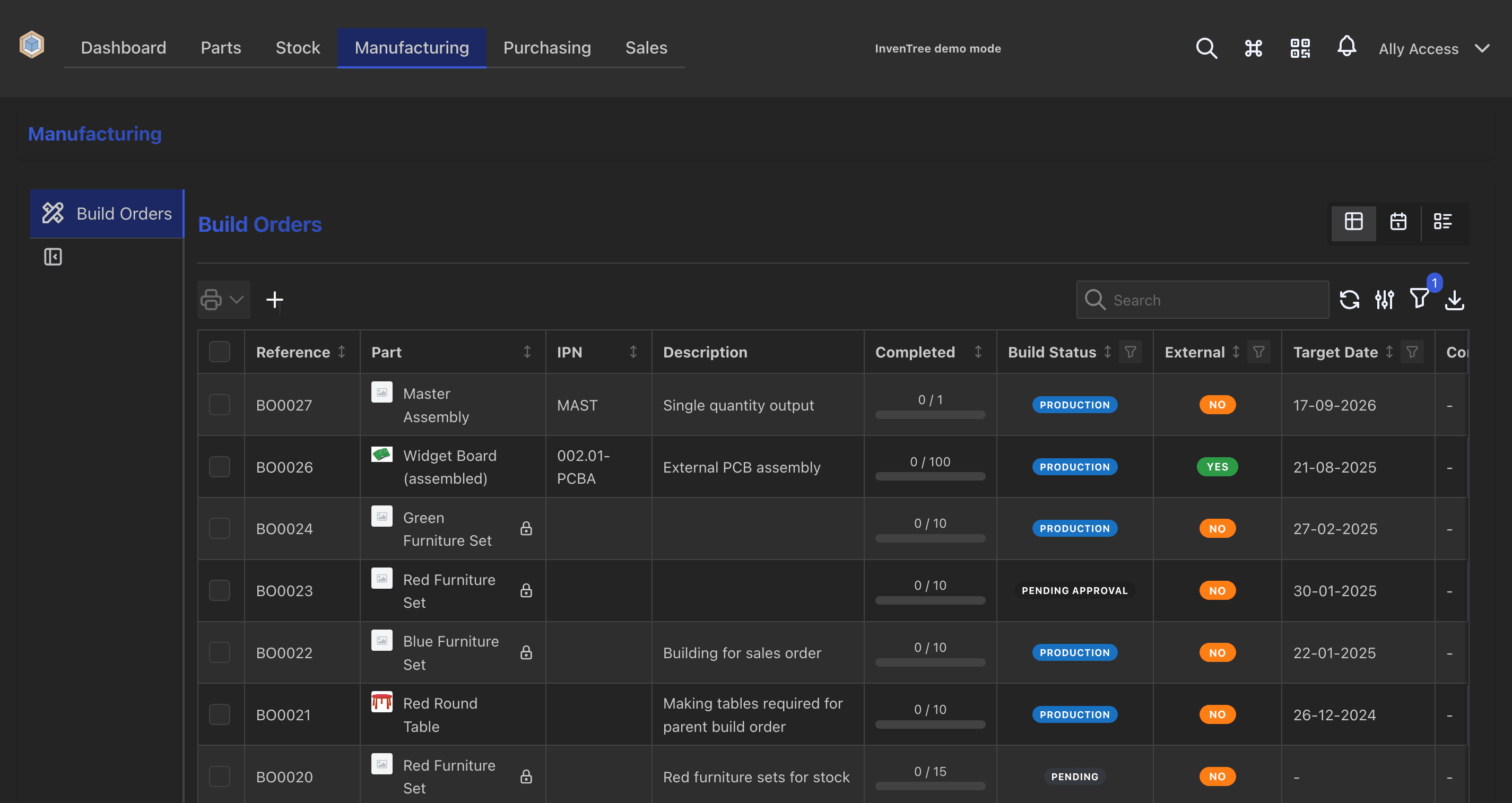
Task: Click BO0026 completed progress bar
Action: 929,477
